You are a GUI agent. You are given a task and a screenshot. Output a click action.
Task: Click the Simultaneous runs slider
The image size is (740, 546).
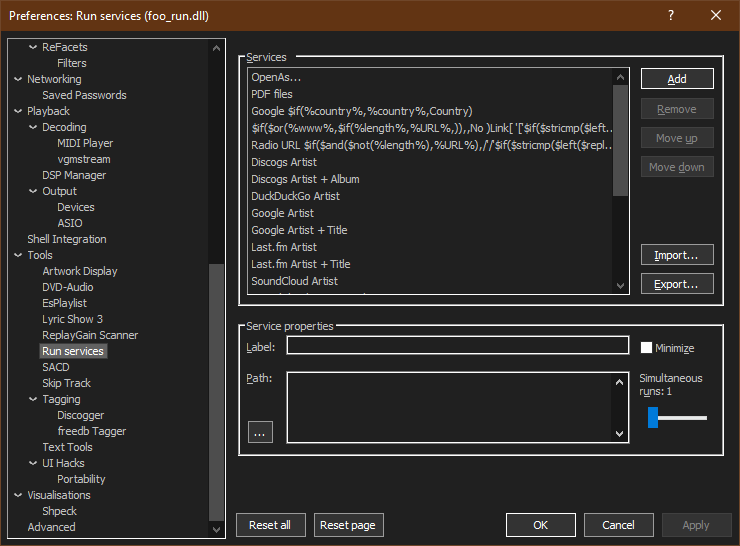click(x=677, y=417)
